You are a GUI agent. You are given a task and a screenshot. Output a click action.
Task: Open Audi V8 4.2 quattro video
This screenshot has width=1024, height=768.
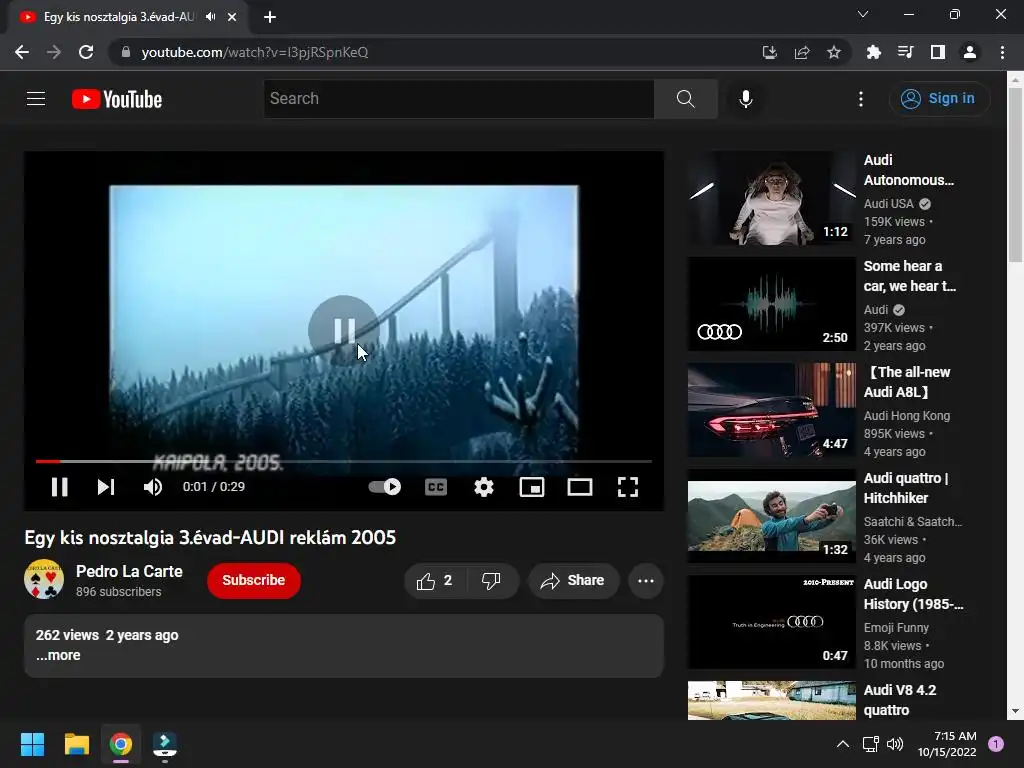tap(771, 701)
